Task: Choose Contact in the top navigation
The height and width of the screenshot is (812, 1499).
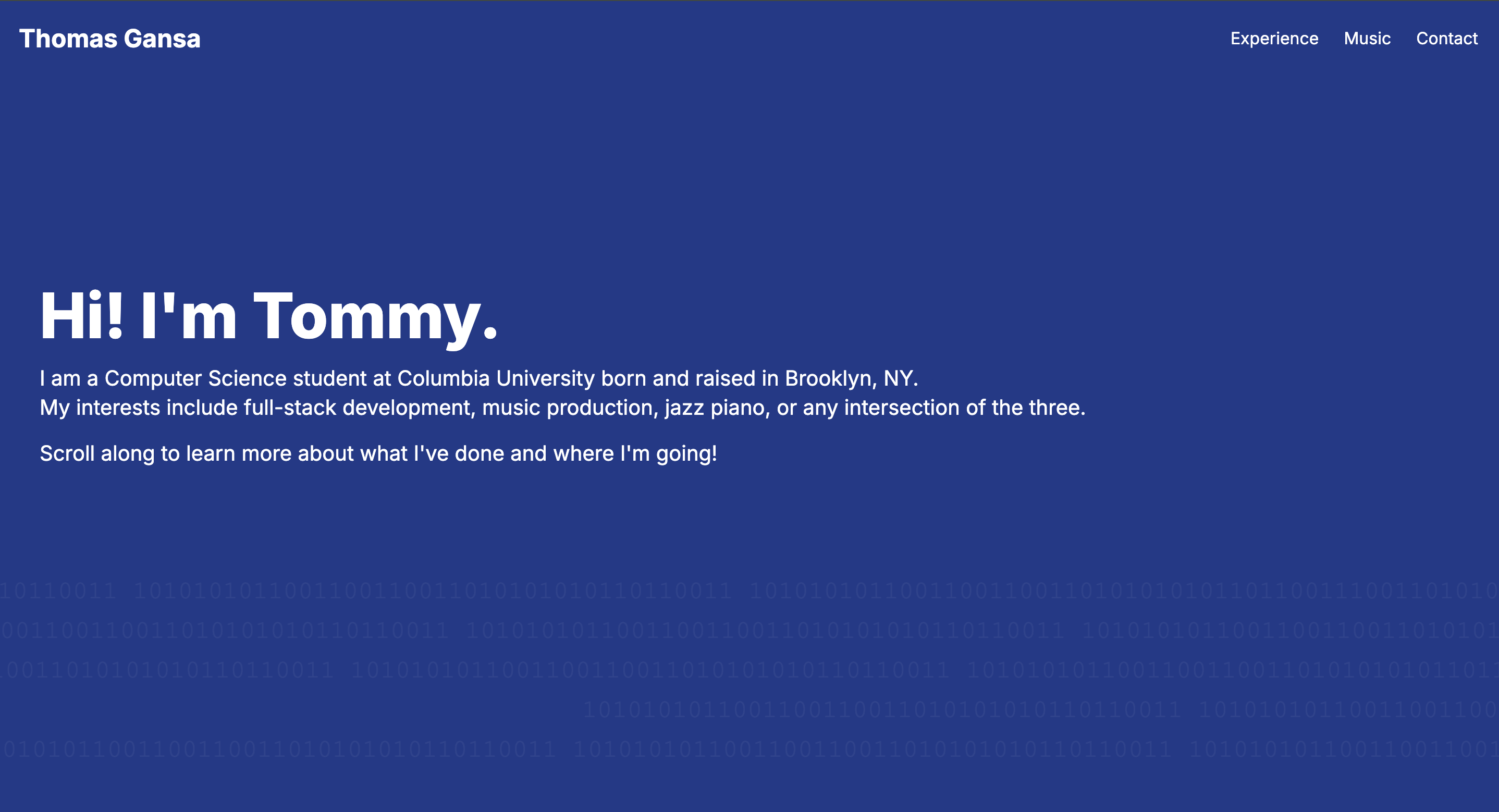Action: pyautogui.click(x=1447, y=39)
